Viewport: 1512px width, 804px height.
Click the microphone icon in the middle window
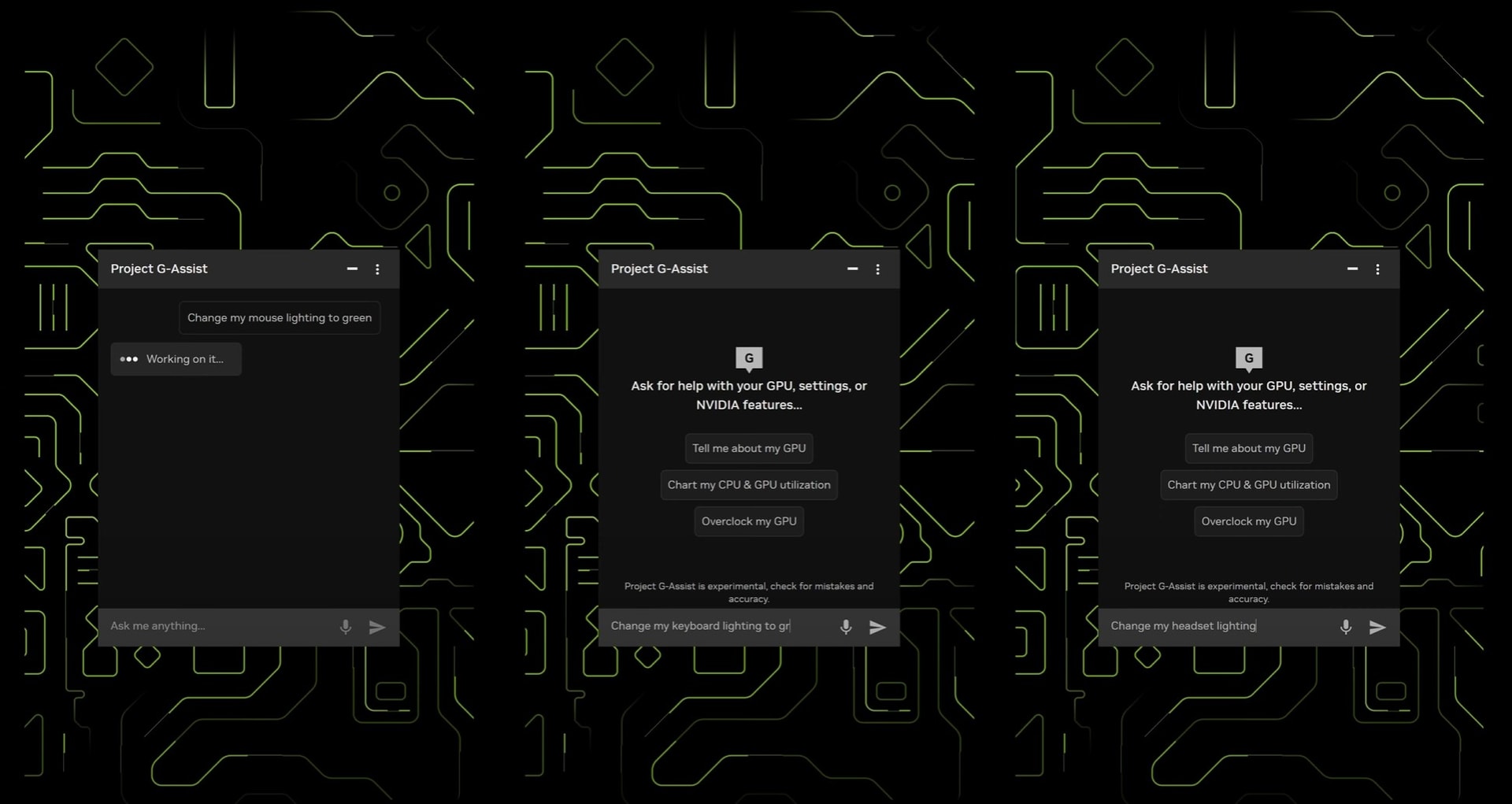click(845, 626)
